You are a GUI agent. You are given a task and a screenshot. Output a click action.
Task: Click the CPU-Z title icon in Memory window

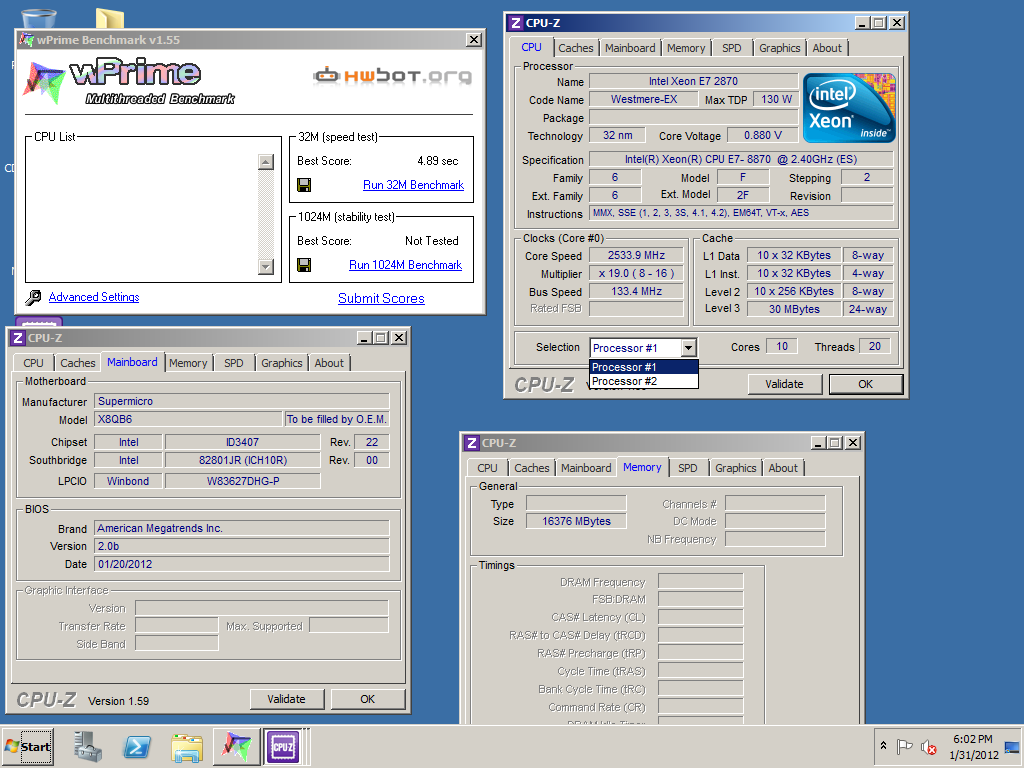click(472, 443)
